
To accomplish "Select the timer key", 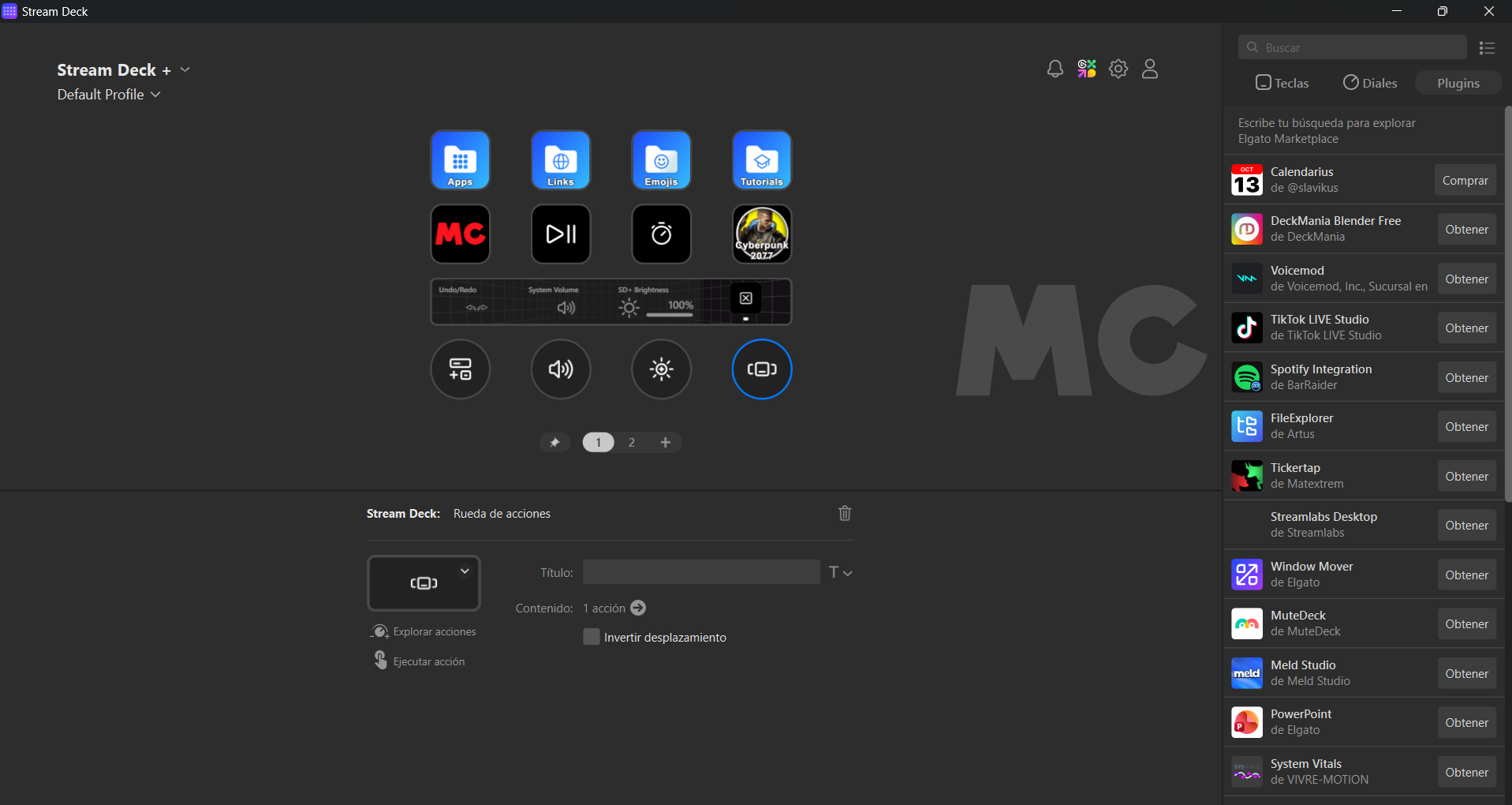I will (x=661, y=234).
